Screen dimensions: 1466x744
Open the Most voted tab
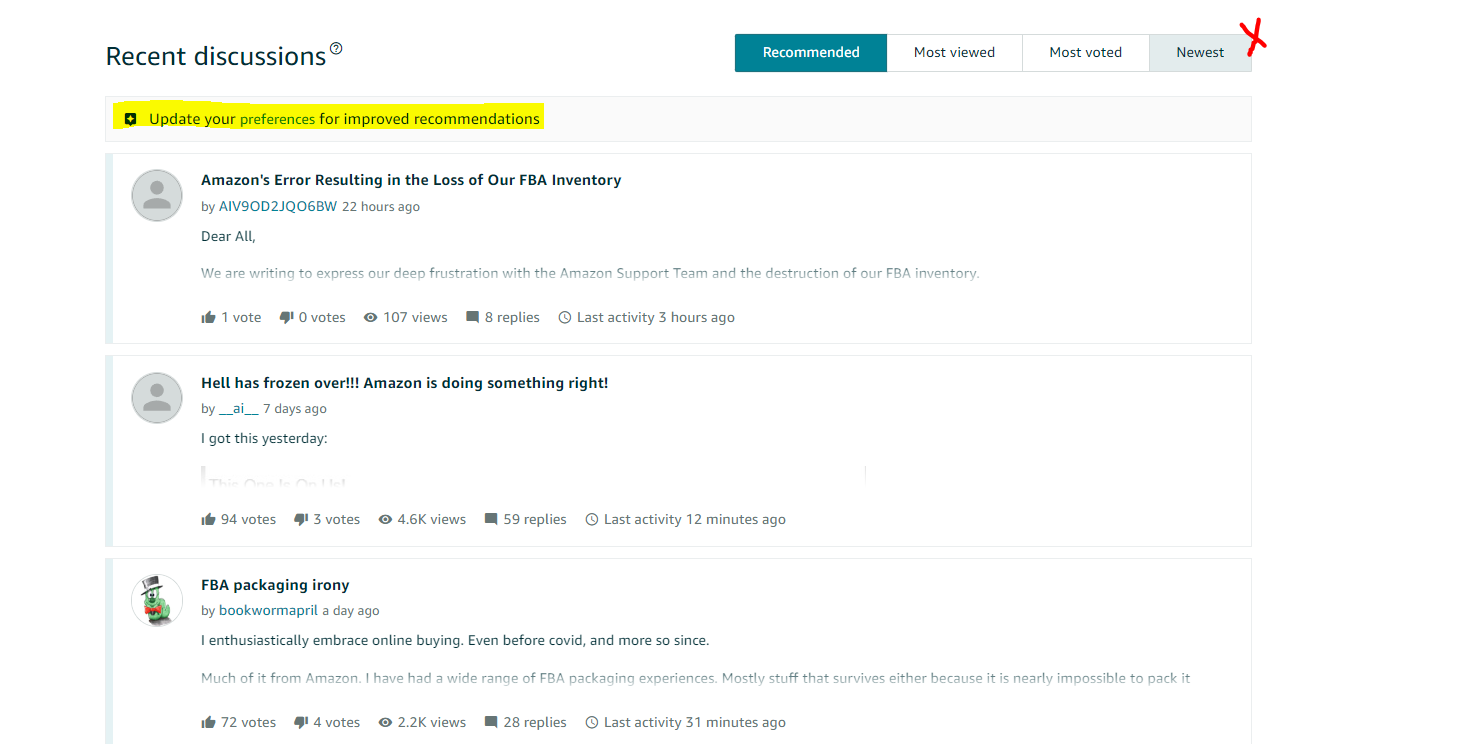(x=1085, y=53)
